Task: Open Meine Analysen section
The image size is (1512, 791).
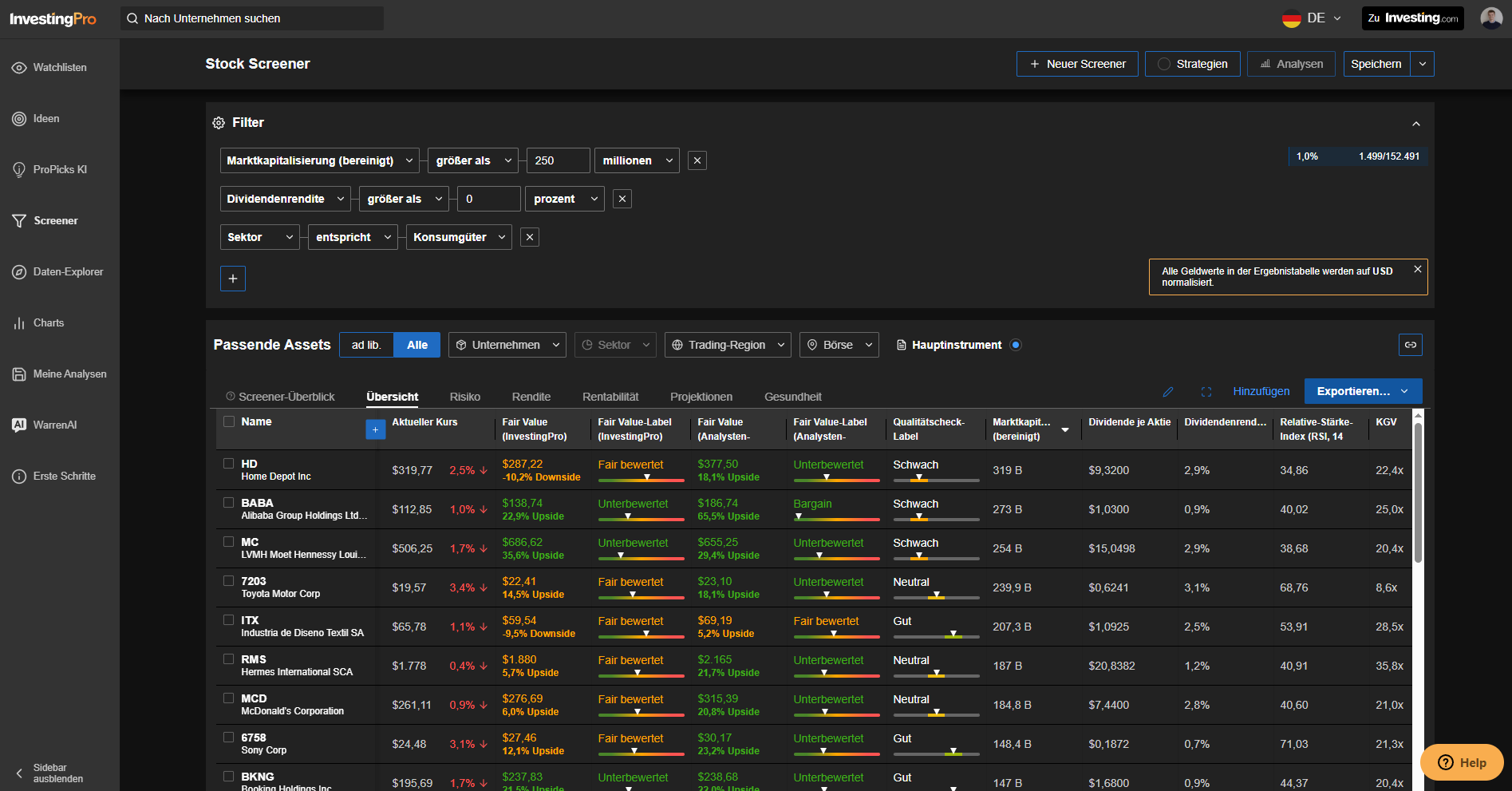Action: pos(59,374)
